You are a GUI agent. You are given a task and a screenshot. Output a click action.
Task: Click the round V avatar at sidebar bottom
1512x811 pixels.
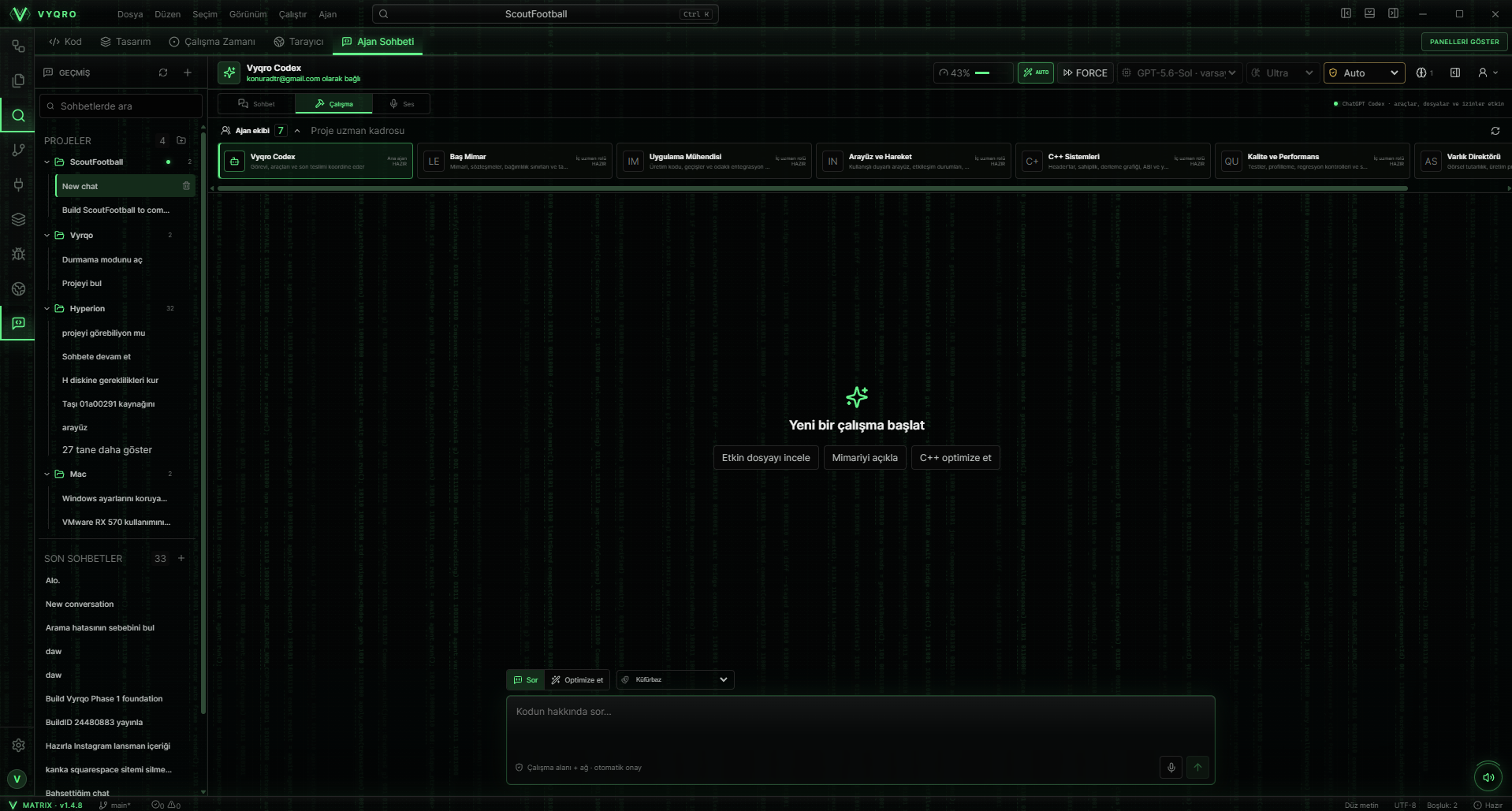pos(17,779)
